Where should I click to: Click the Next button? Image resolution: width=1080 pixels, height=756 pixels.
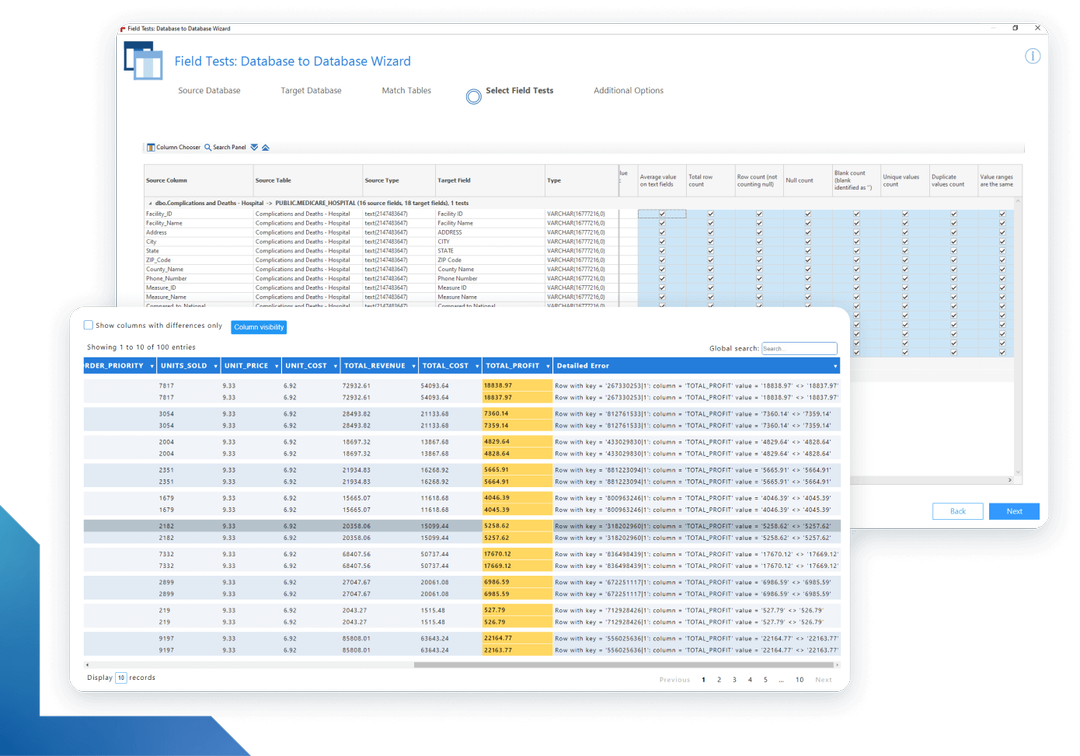[x=1014, y=511]
